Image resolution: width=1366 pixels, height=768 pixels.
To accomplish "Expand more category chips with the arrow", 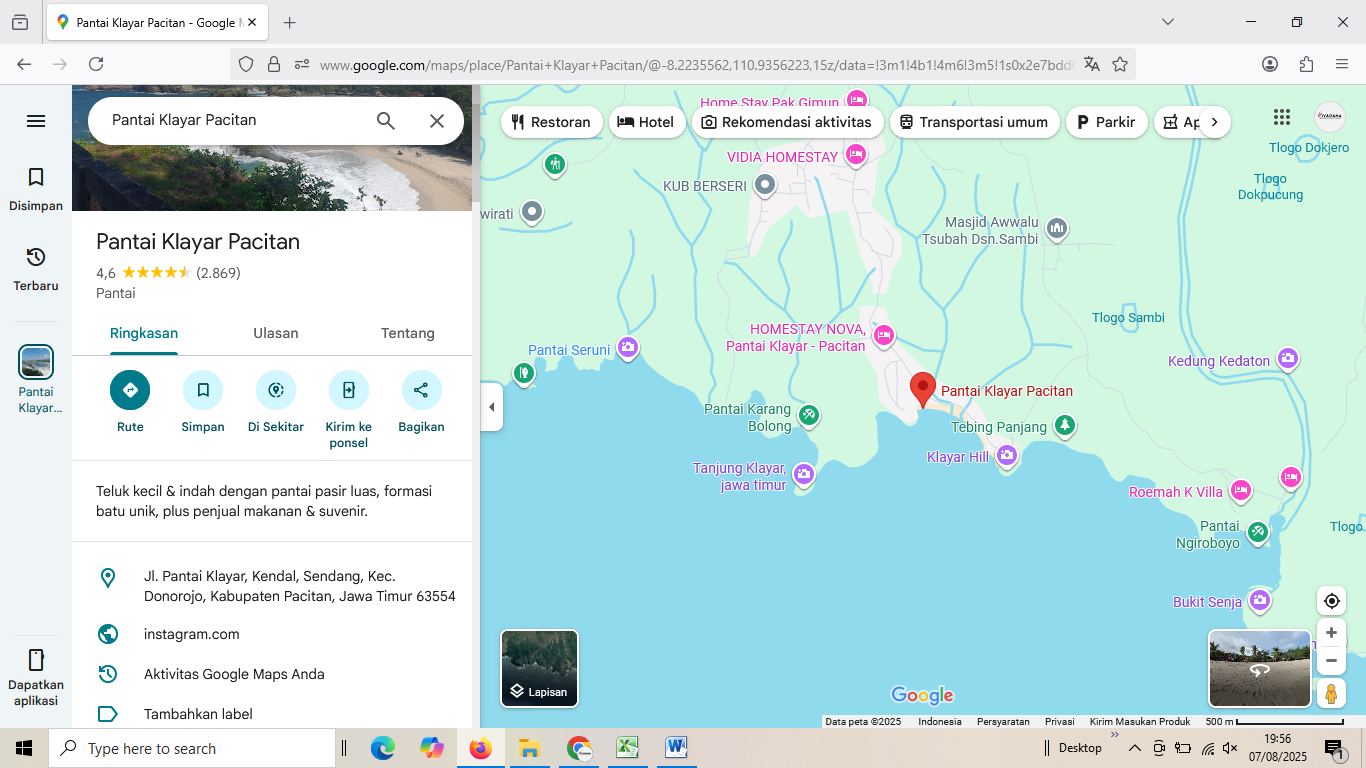I will [1214, 121].
